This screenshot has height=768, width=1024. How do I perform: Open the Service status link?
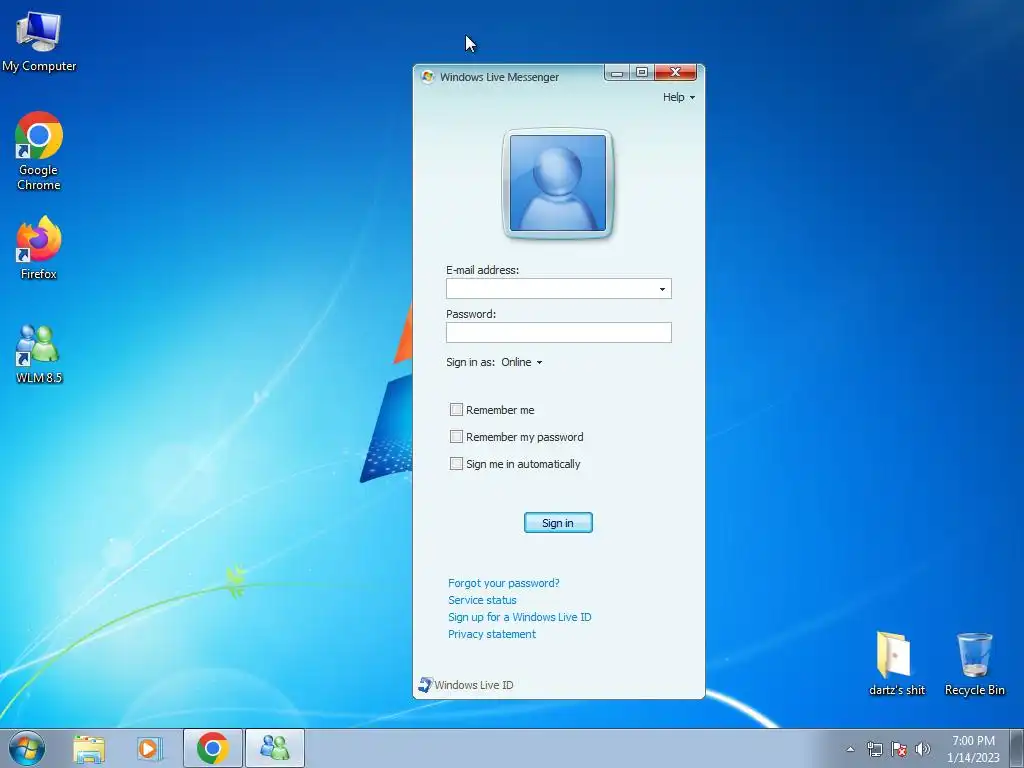click(482, 600)
